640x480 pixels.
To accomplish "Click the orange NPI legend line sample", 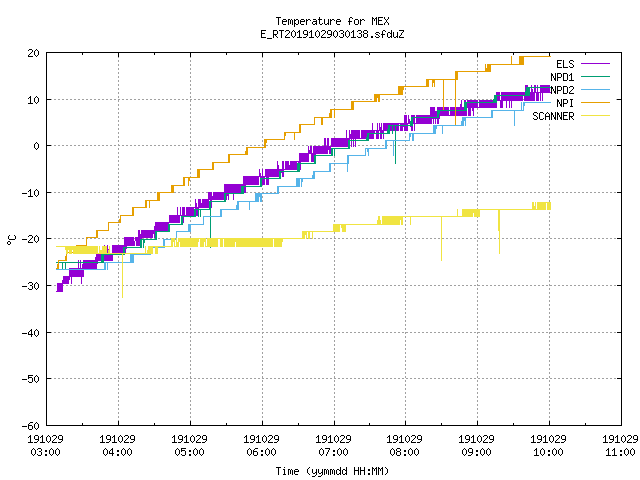I will click(595, 103).
